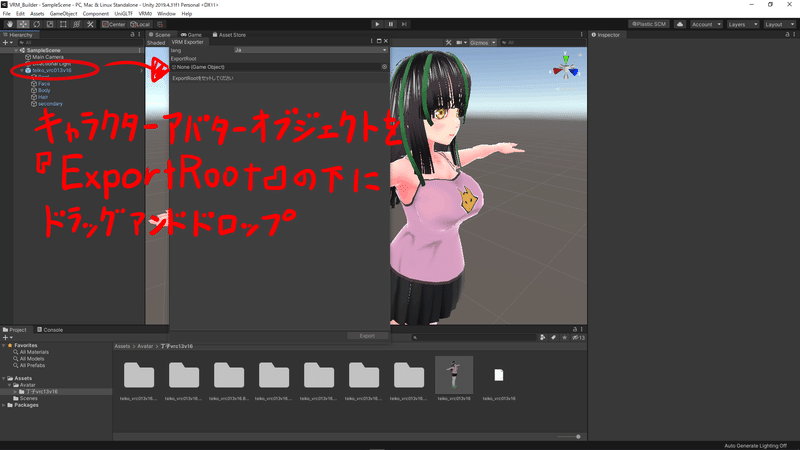Open VRM Exporter window options menu

[x=371, y=41]
